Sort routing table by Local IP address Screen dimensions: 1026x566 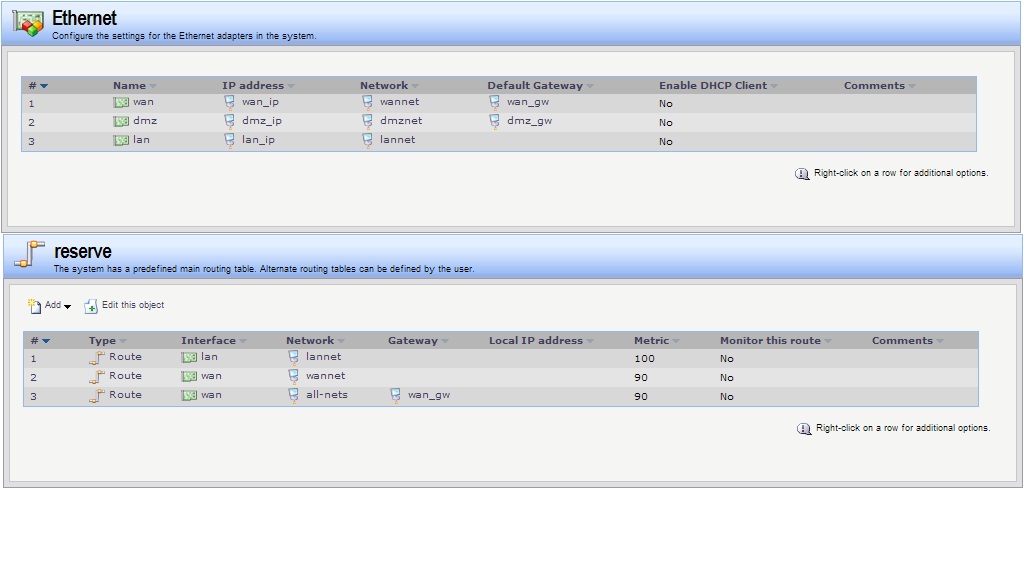540,341
